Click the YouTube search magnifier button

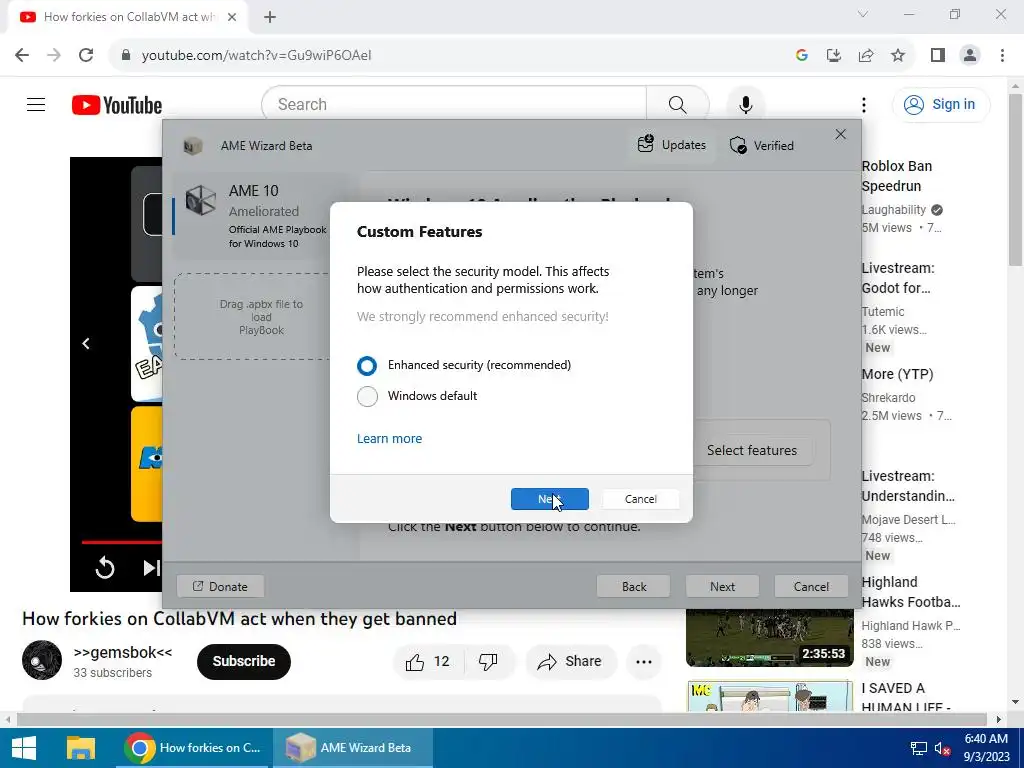point(677,104)
